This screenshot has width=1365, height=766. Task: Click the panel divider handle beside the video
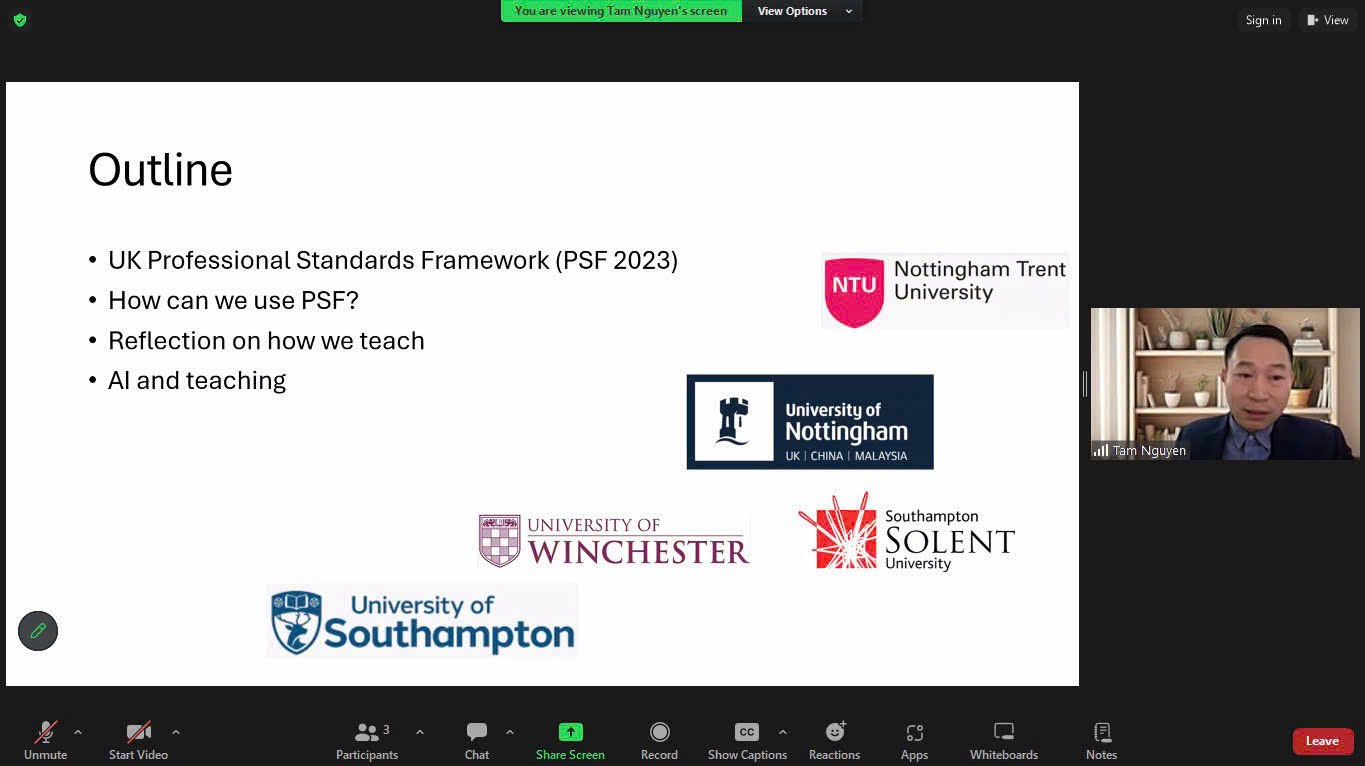[1085, 384]
